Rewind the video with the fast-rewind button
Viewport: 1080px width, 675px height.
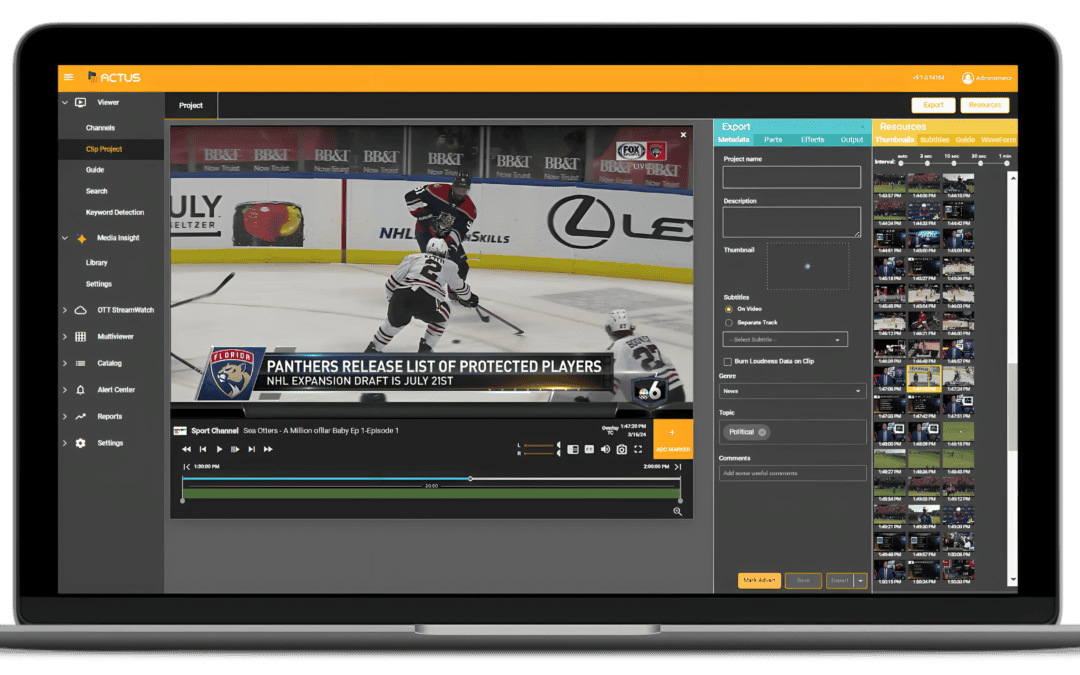tap(187, 449)
